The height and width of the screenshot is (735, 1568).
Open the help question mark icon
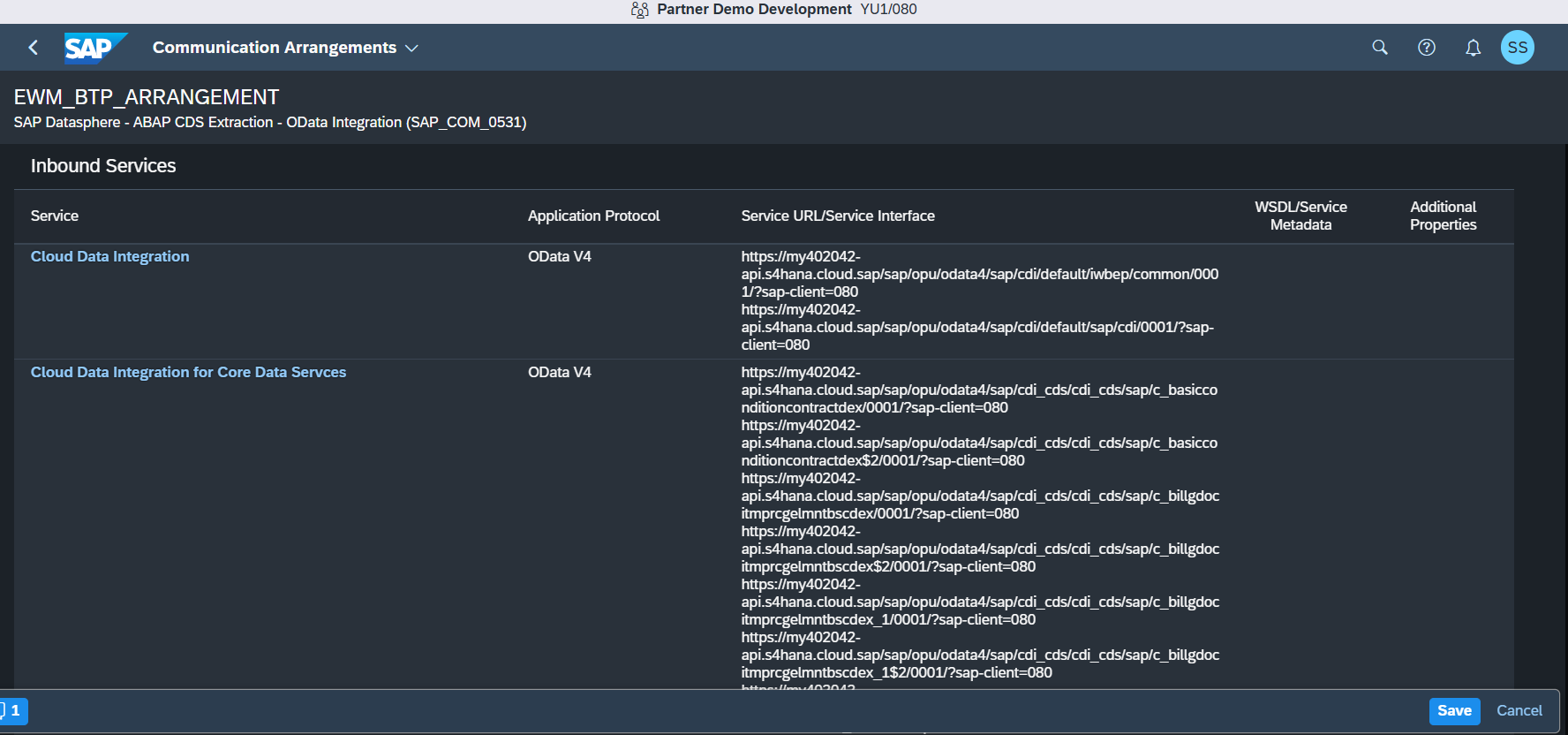coord(1427,48)
